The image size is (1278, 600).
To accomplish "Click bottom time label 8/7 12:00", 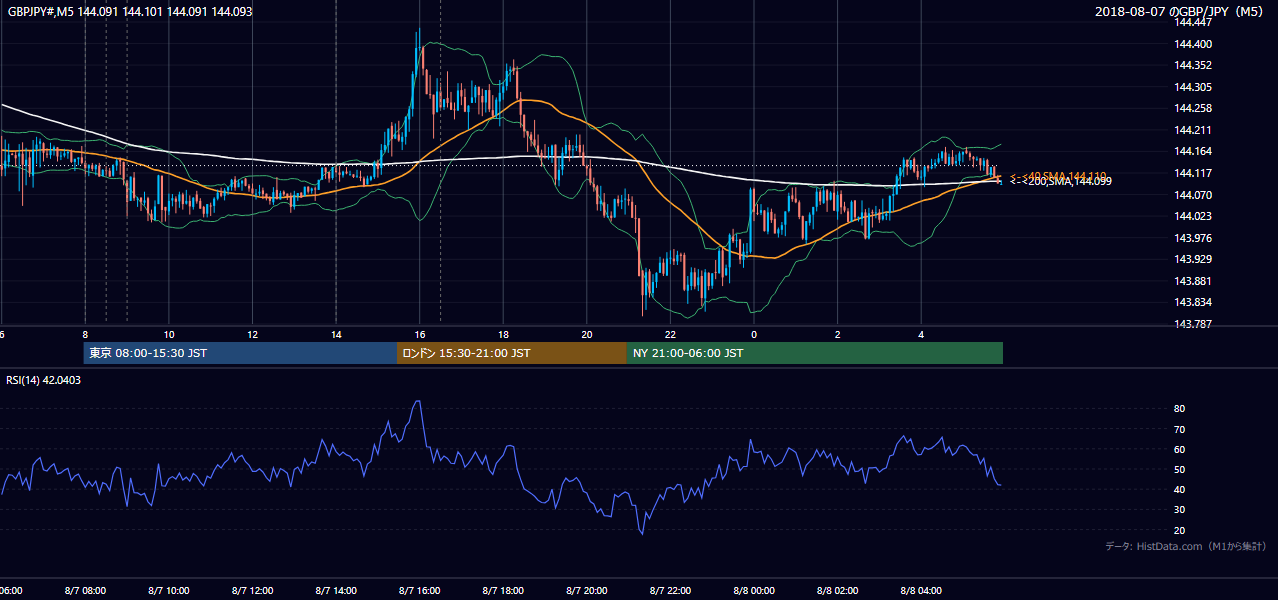I will 253,590.
